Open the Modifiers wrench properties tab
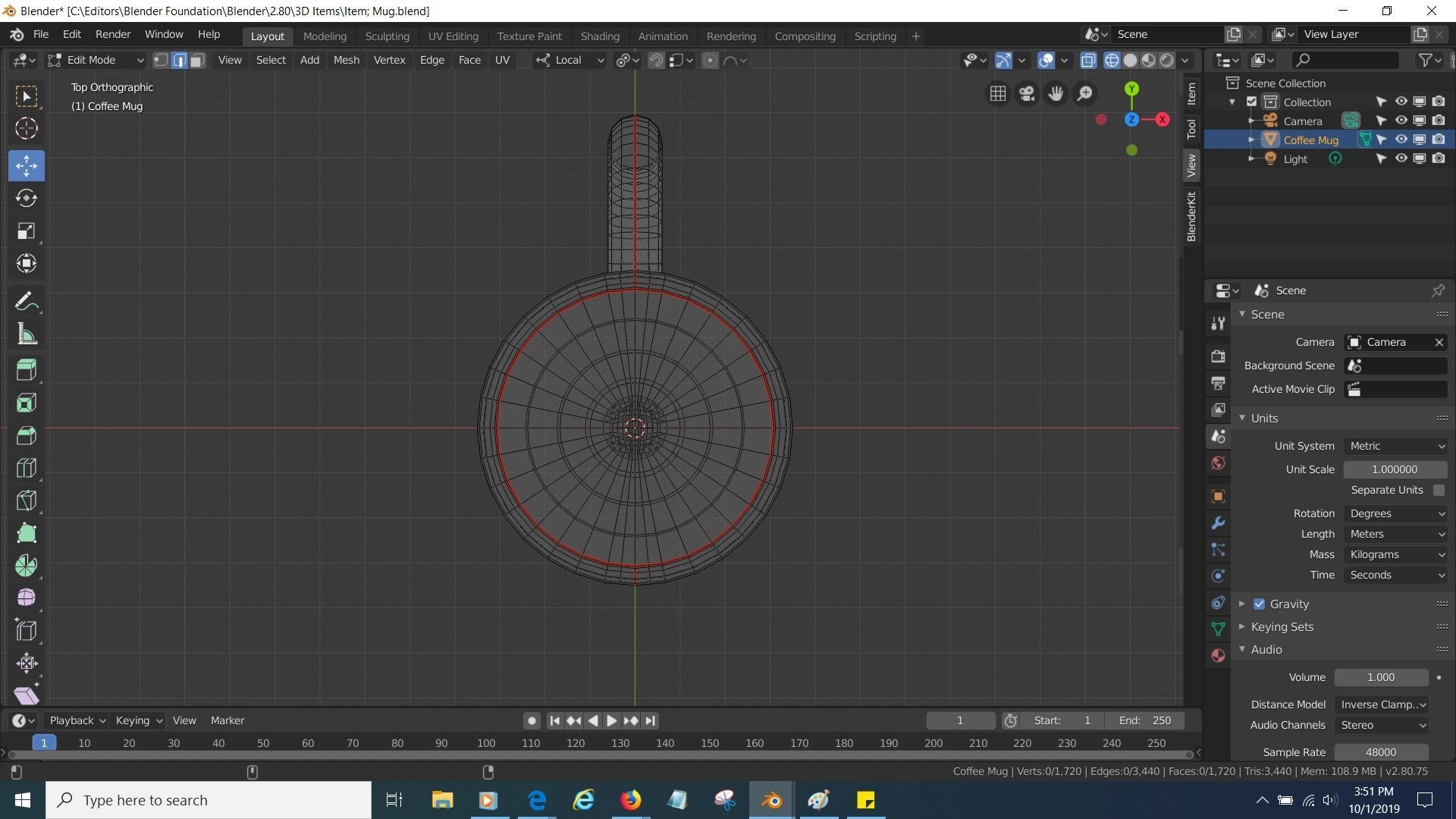1456x819 pixels. (1218, 523)
